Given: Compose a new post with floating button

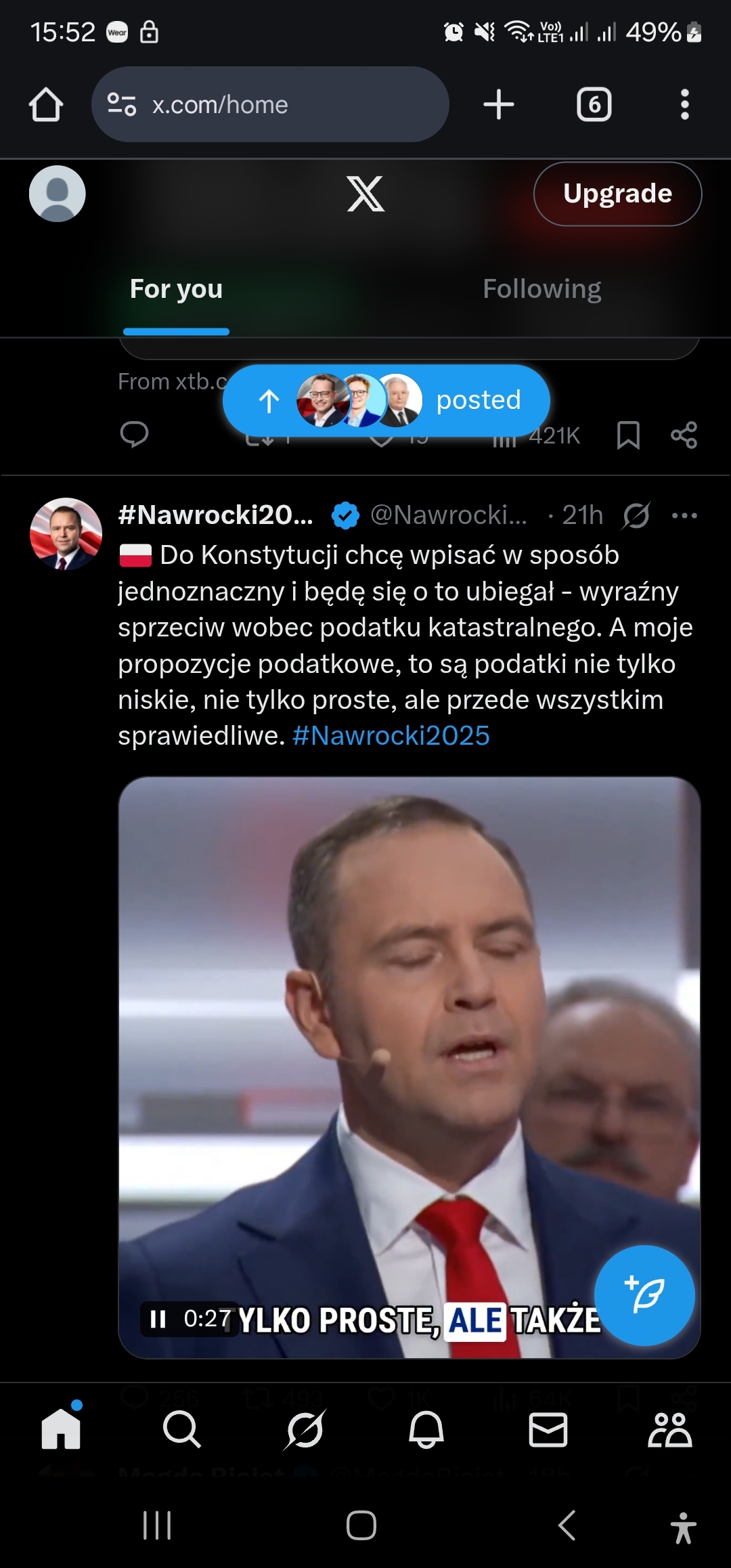Looking at the screenshot, I should (x=644, y=1296).
